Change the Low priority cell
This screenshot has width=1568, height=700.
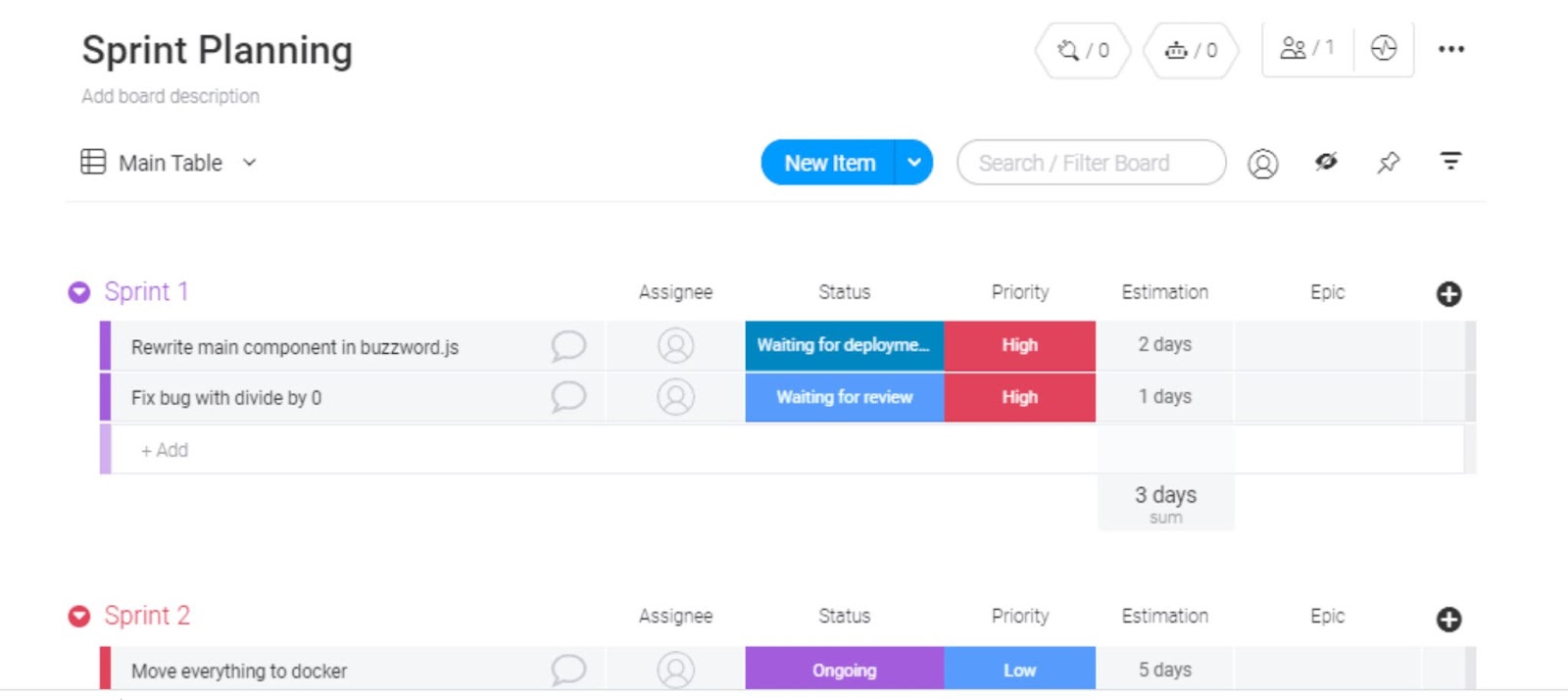click(x=1019, y=670)
